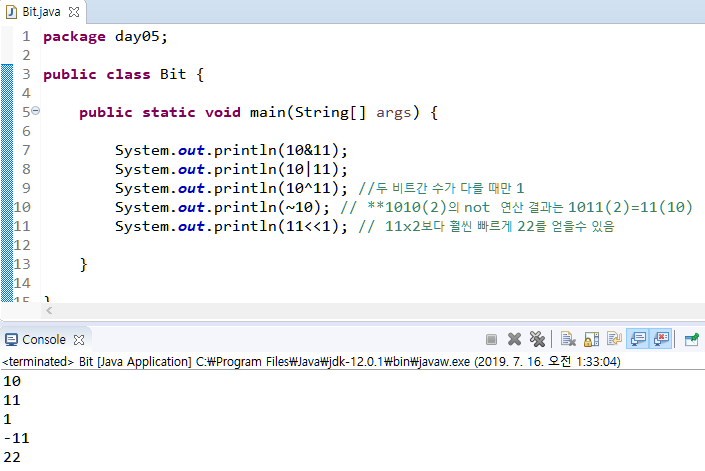This screenshot has height=471, width=705.
Task: Click 'day05' package name in code
Action: (137, 36)
